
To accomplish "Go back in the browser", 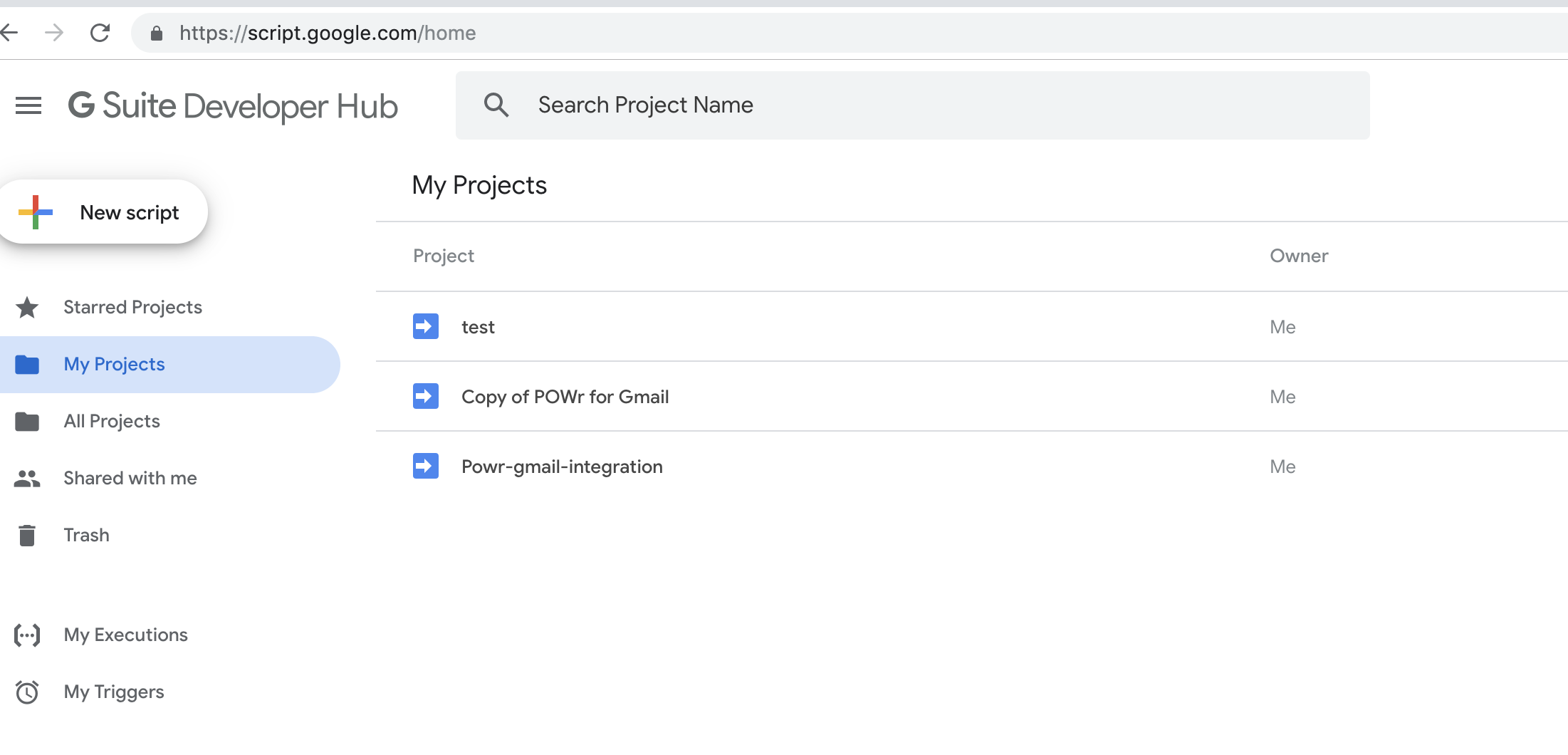I will [x=9, y=33].
